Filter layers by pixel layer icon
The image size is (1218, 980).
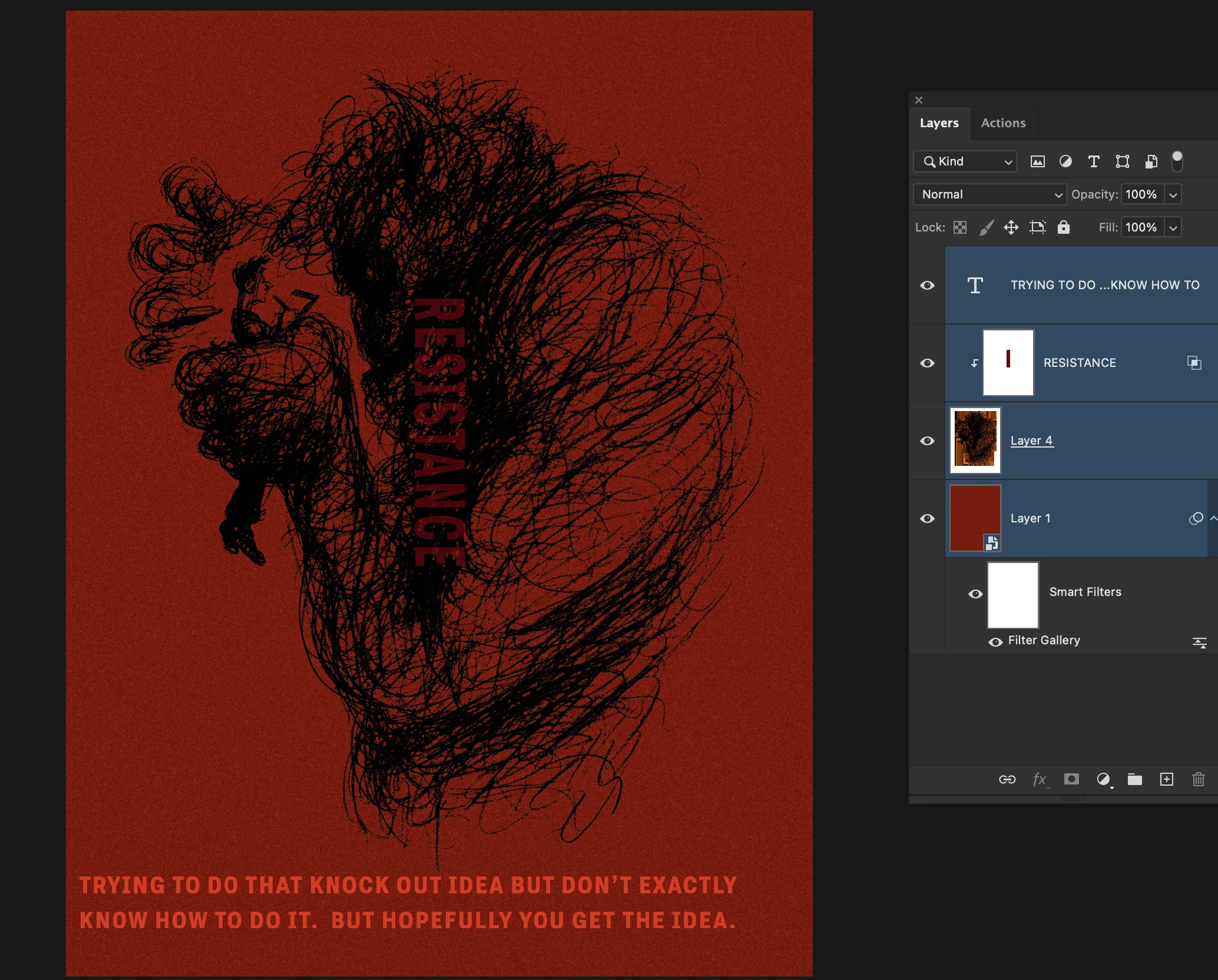1037,161
